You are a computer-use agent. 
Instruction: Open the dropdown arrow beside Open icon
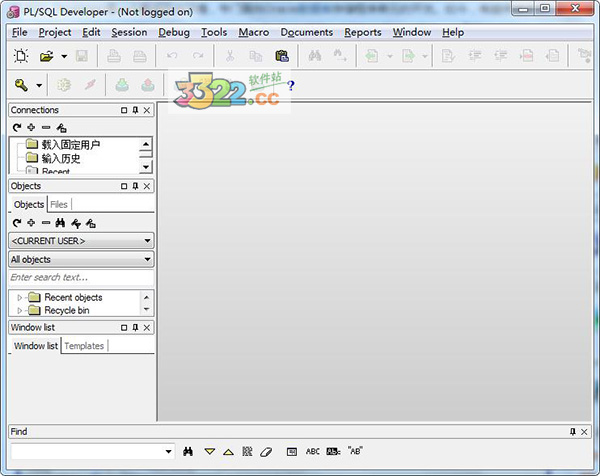pos(64,57)
